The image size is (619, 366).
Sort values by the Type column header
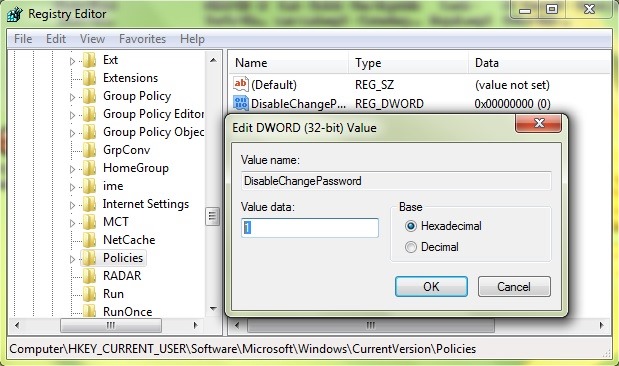tap(409, 63)
